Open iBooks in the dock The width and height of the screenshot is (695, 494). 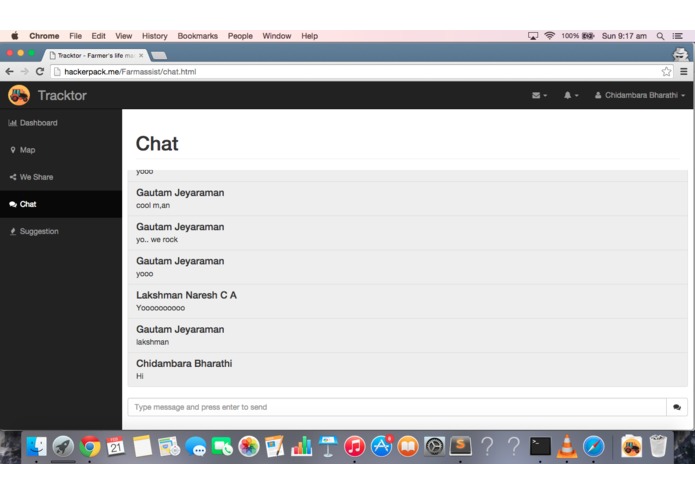coord(408,446)
